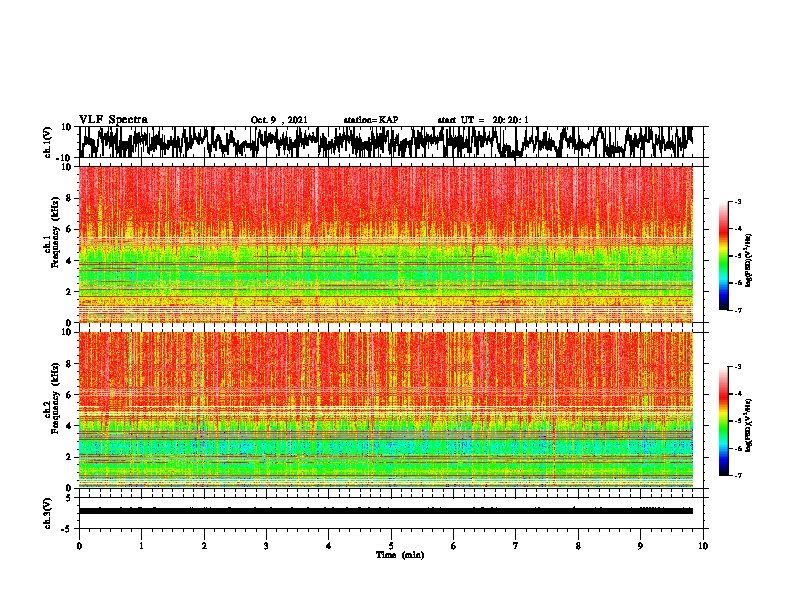Click the black ch.3(V) signal band
The width and height of the screenshot is (792, 612).
386,511
